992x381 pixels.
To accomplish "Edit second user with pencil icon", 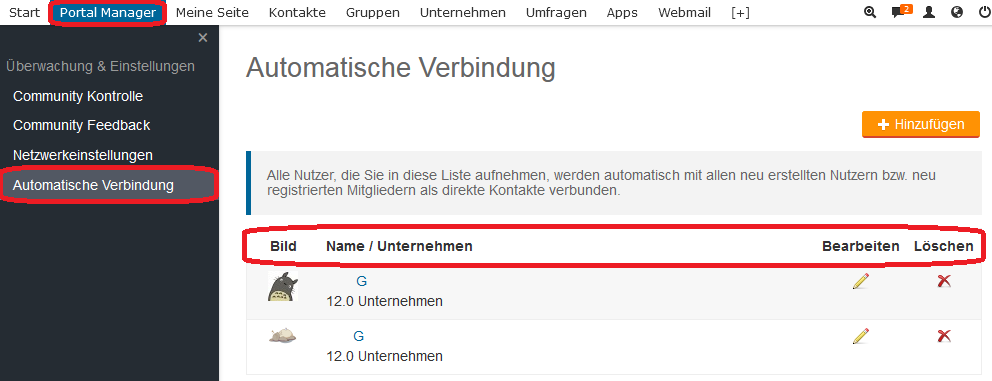I will click(860, 335).
